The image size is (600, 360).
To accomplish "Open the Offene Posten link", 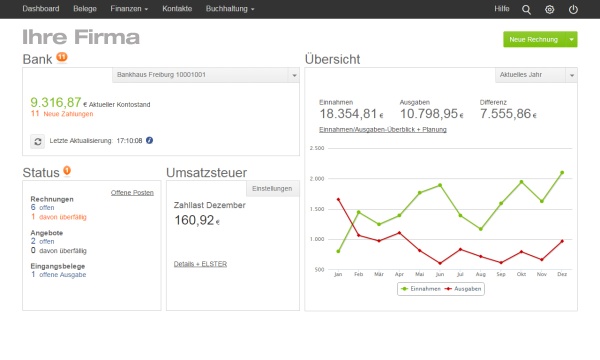I will (x=132, y=192).
